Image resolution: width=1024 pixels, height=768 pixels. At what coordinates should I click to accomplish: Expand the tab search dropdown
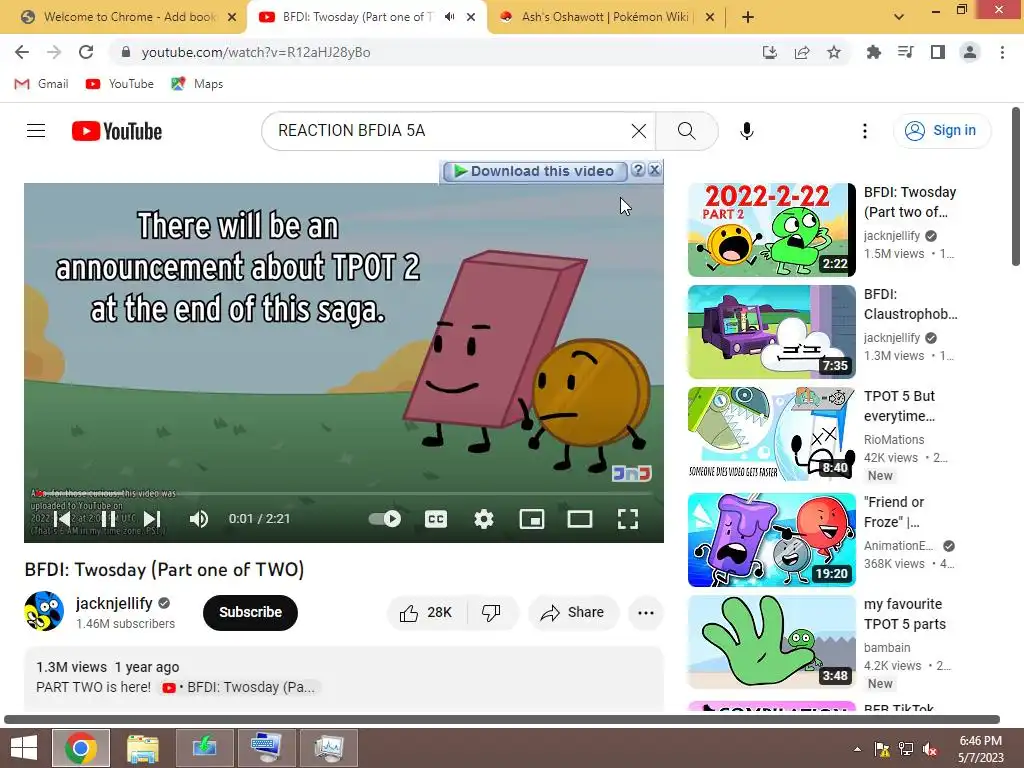point(899,17)
